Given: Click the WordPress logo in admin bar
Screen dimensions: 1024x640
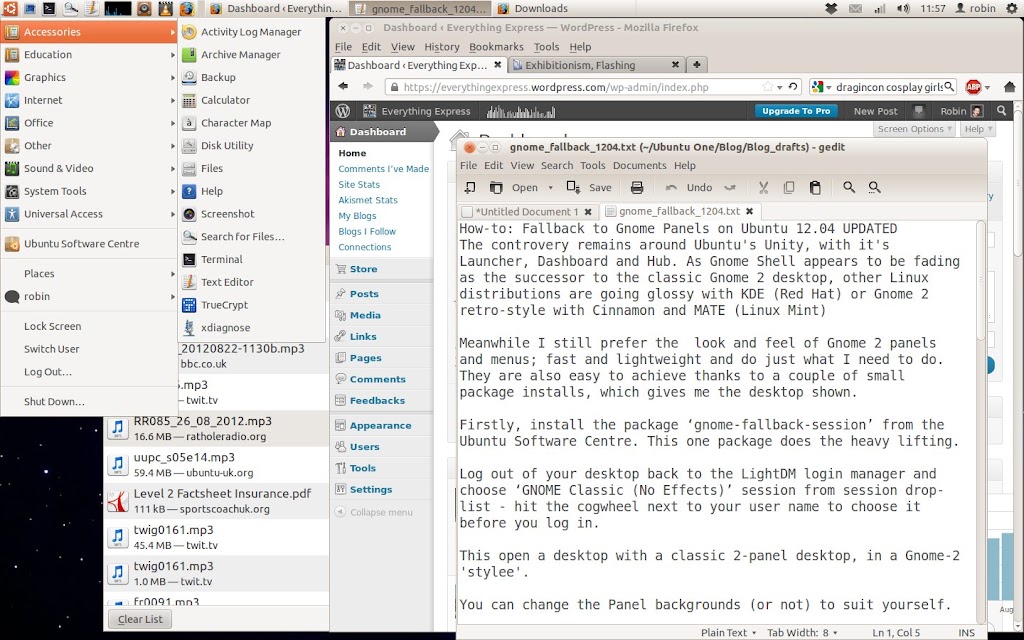Looking at the screenshot, I should (x=343, y=111).
